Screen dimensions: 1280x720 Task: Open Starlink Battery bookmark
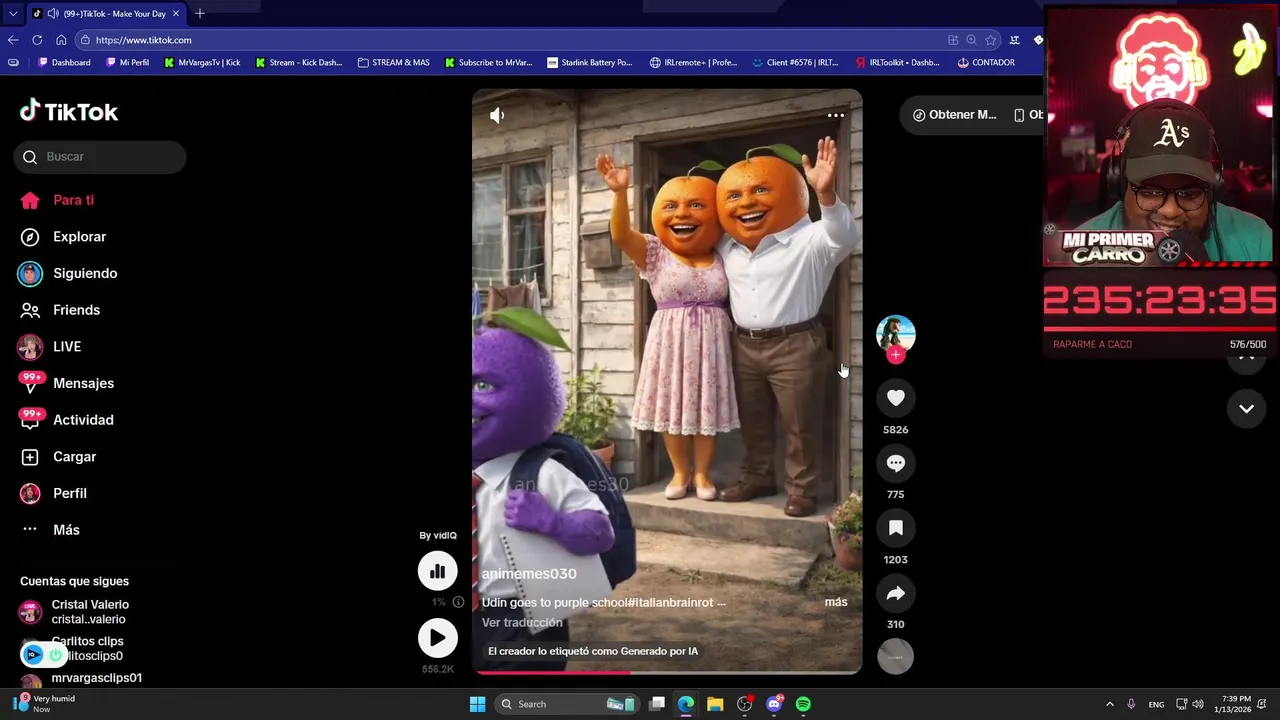click(x=589, y=62)
